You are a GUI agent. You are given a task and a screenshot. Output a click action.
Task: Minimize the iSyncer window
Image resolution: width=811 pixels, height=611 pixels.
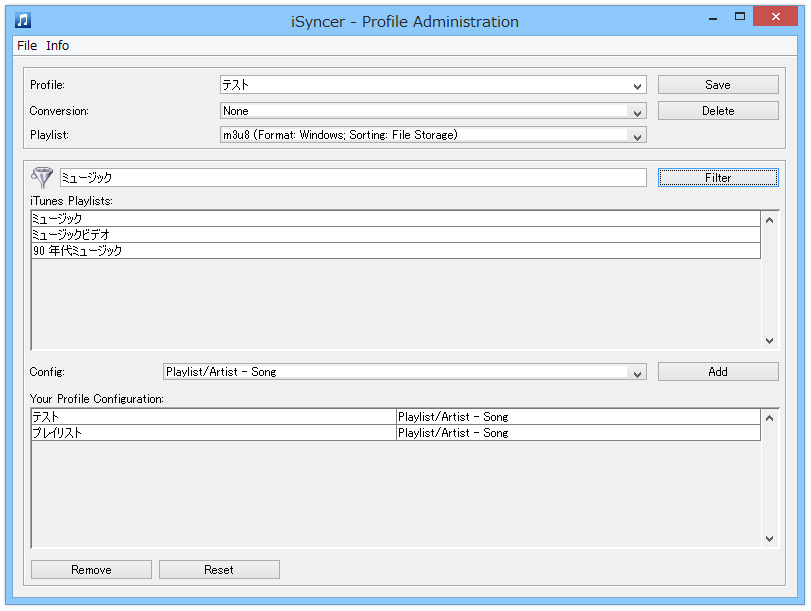[713, 18]
